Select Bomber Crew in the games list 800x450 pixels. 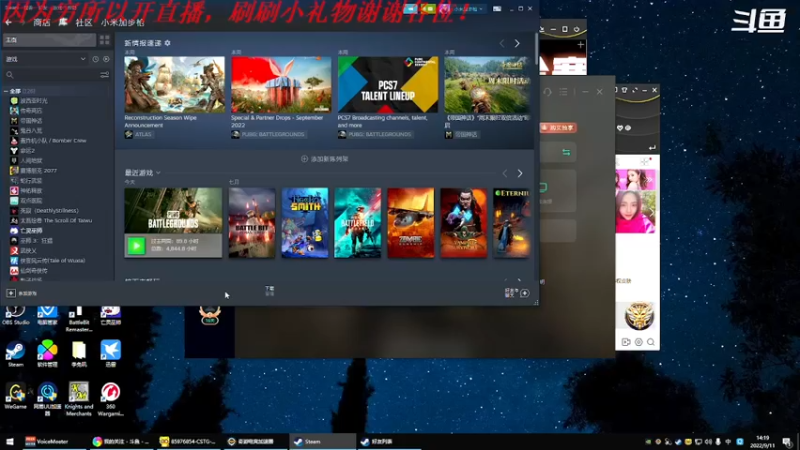53,140
